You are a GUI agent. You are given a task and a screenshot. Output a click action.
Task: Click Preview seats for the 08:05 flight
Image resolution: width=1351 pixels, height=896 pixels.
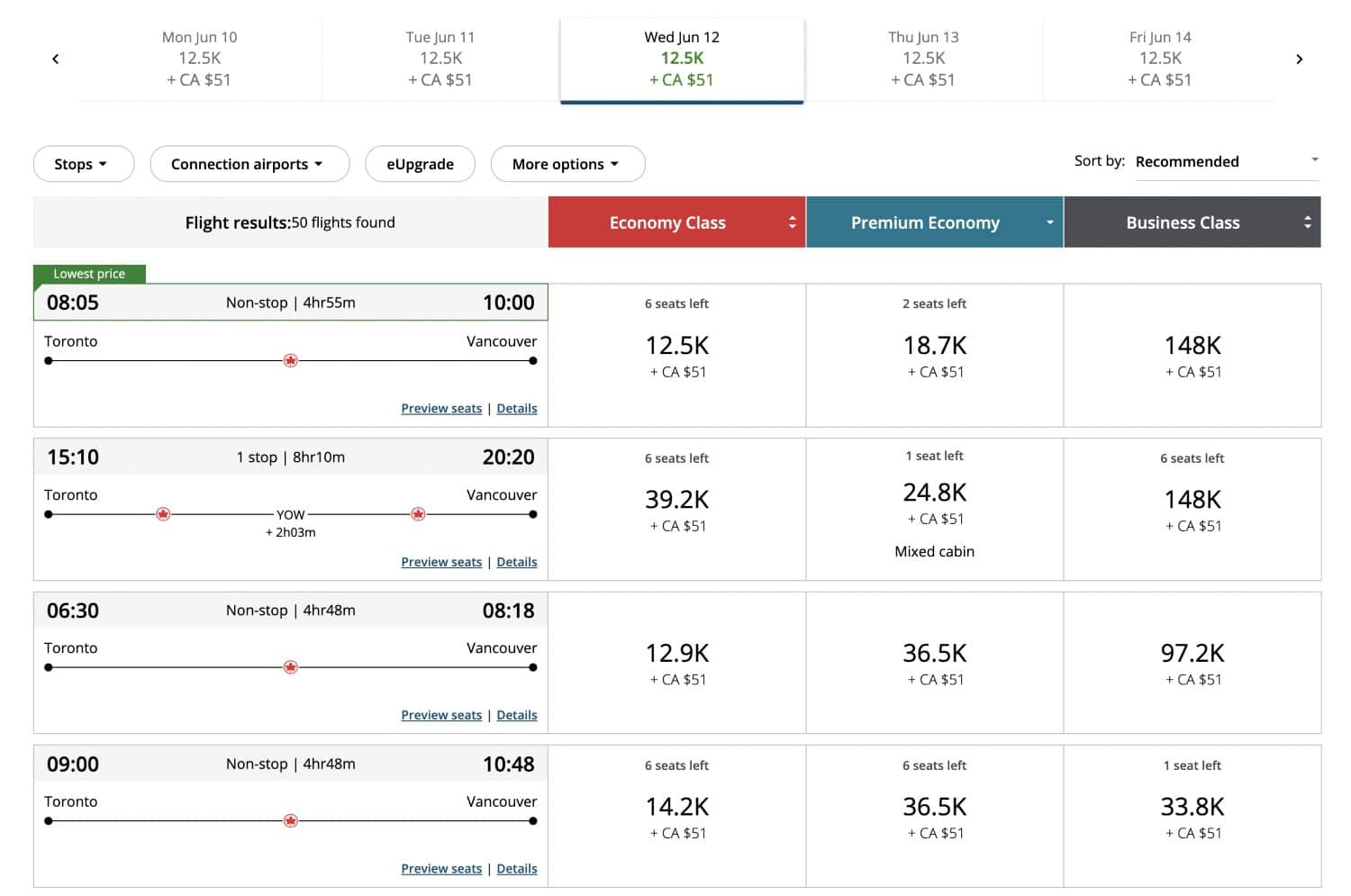tap(441, 408)
